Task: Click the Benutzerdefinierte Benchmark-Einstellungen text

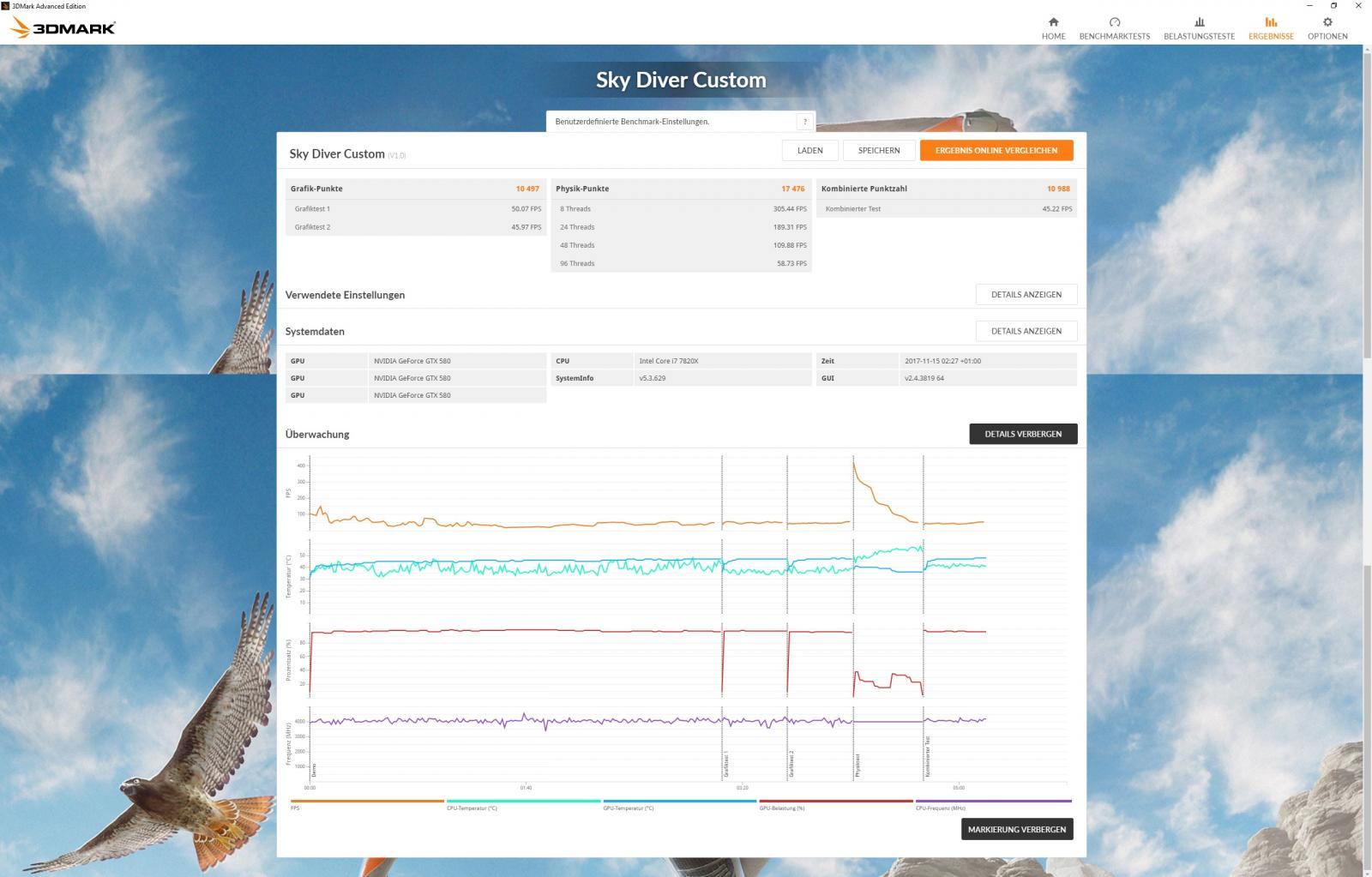Action: pyautogui.click(x=632, y=122)
